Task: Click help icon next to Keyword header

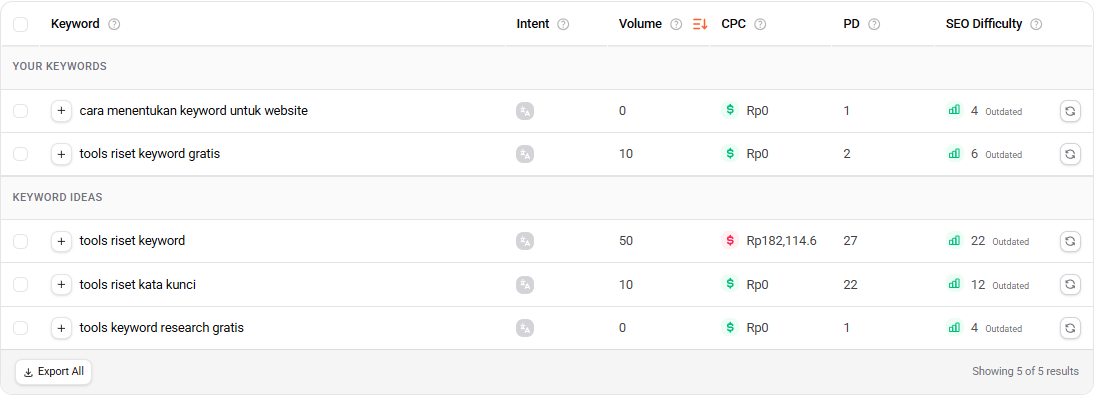Action: (x=114, y=24)
